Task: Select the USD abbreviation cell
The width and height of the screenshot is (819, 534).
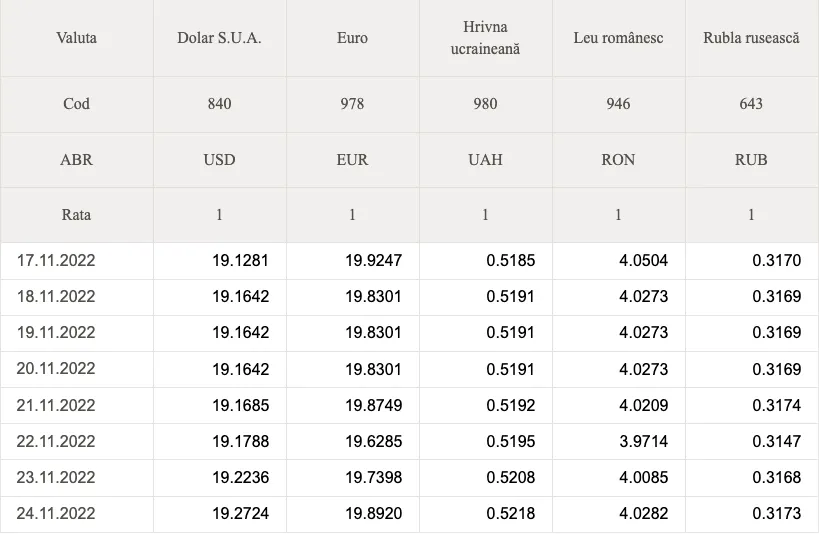Action: tap(219, 160)
